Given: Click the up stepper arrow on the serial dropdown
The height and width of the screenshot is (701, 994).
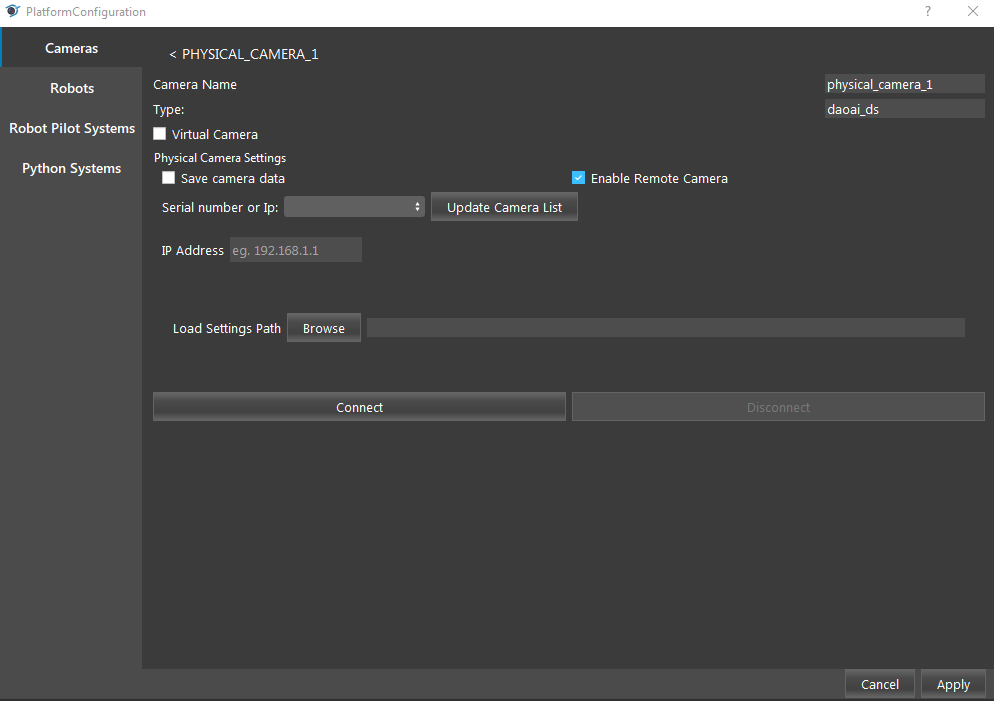Looking at the screenshot, I should click(417, 202).
